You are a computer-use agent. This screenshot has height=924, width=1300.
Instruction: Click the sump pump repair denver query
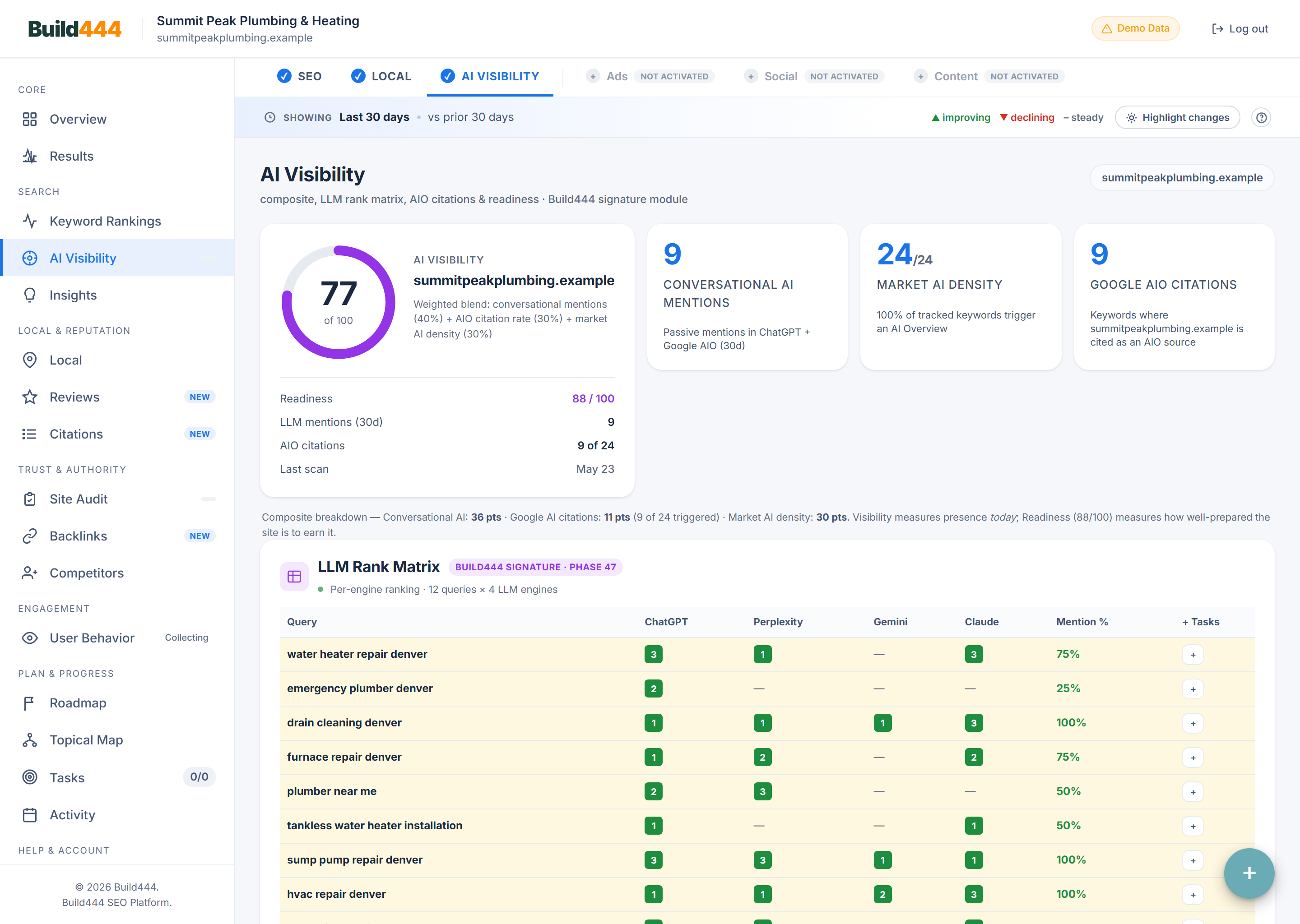point(355,859)
